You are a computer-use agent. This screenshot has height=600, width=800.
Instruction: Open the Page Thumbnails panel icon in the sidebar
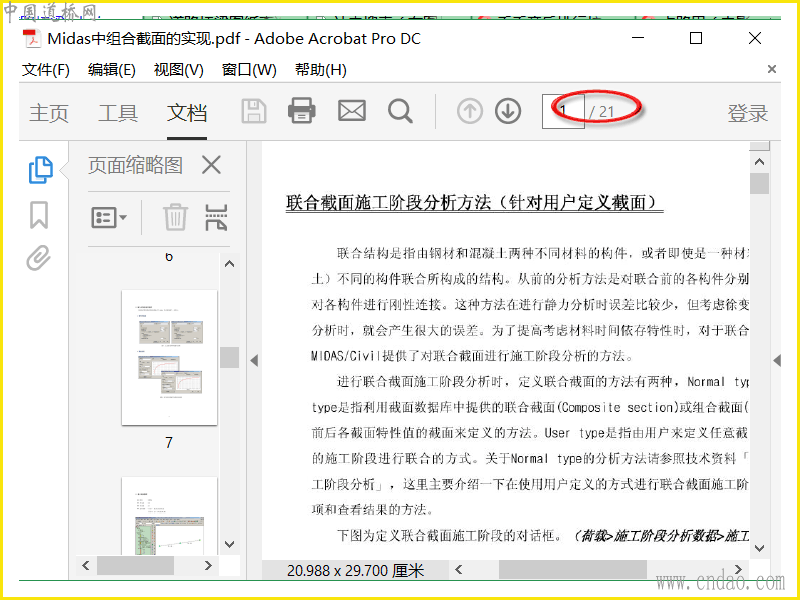(x=40, y=170)
